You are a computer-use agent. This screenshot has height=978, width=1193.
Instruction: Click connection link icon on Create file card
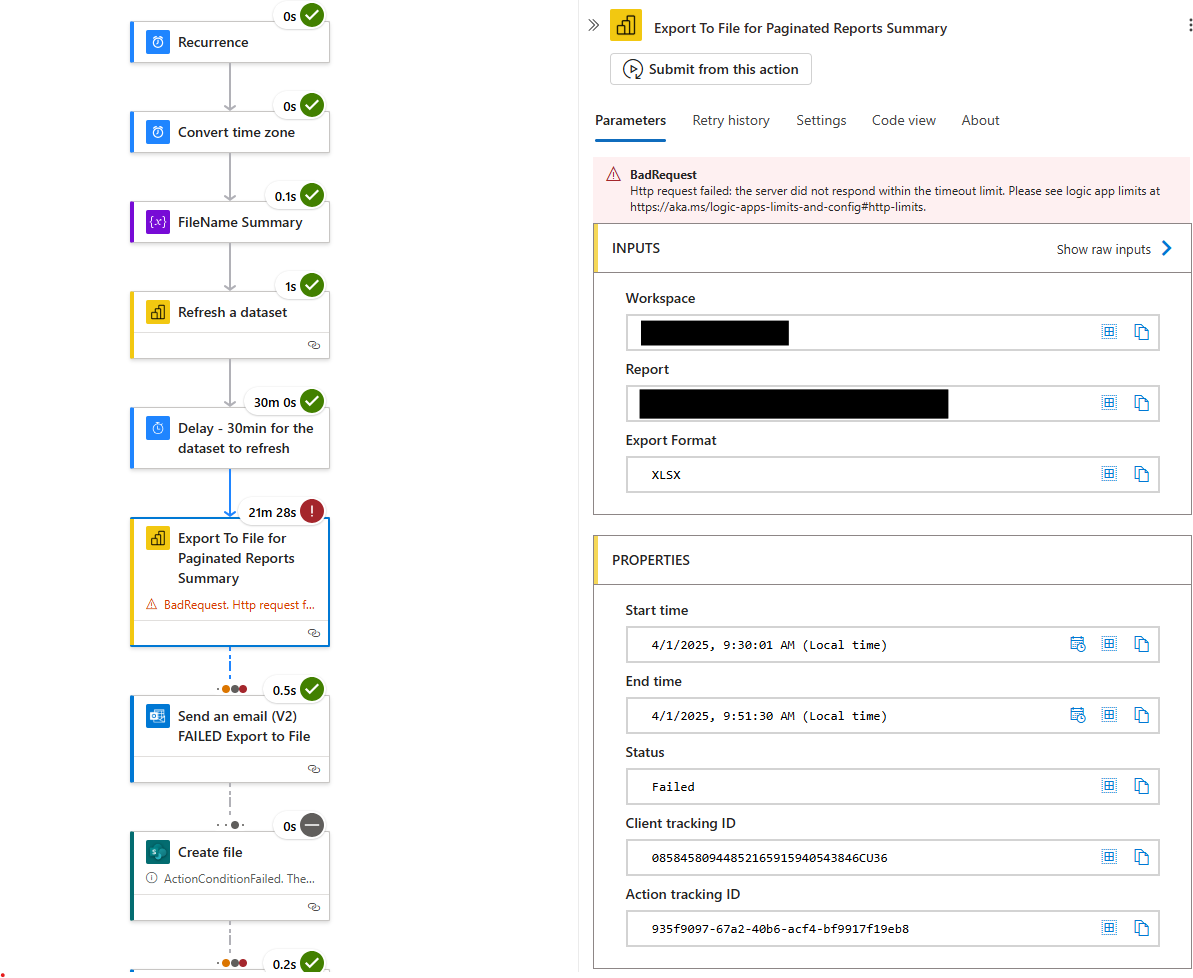coord(313,906)
